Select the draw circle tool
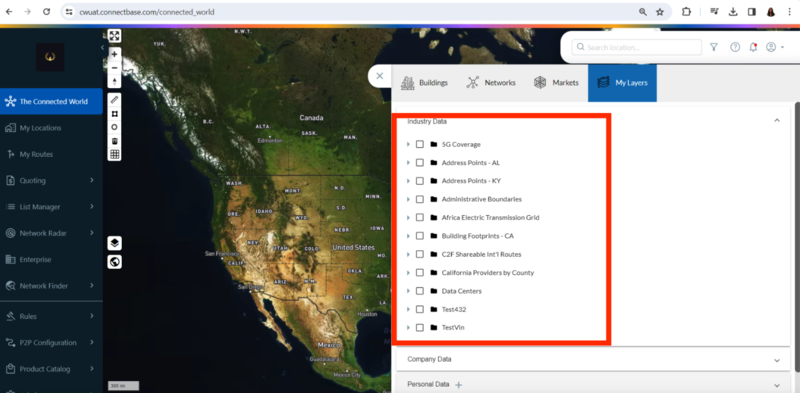Image resolution: width=800 pixels, height=393 pixels. [115, 127]
